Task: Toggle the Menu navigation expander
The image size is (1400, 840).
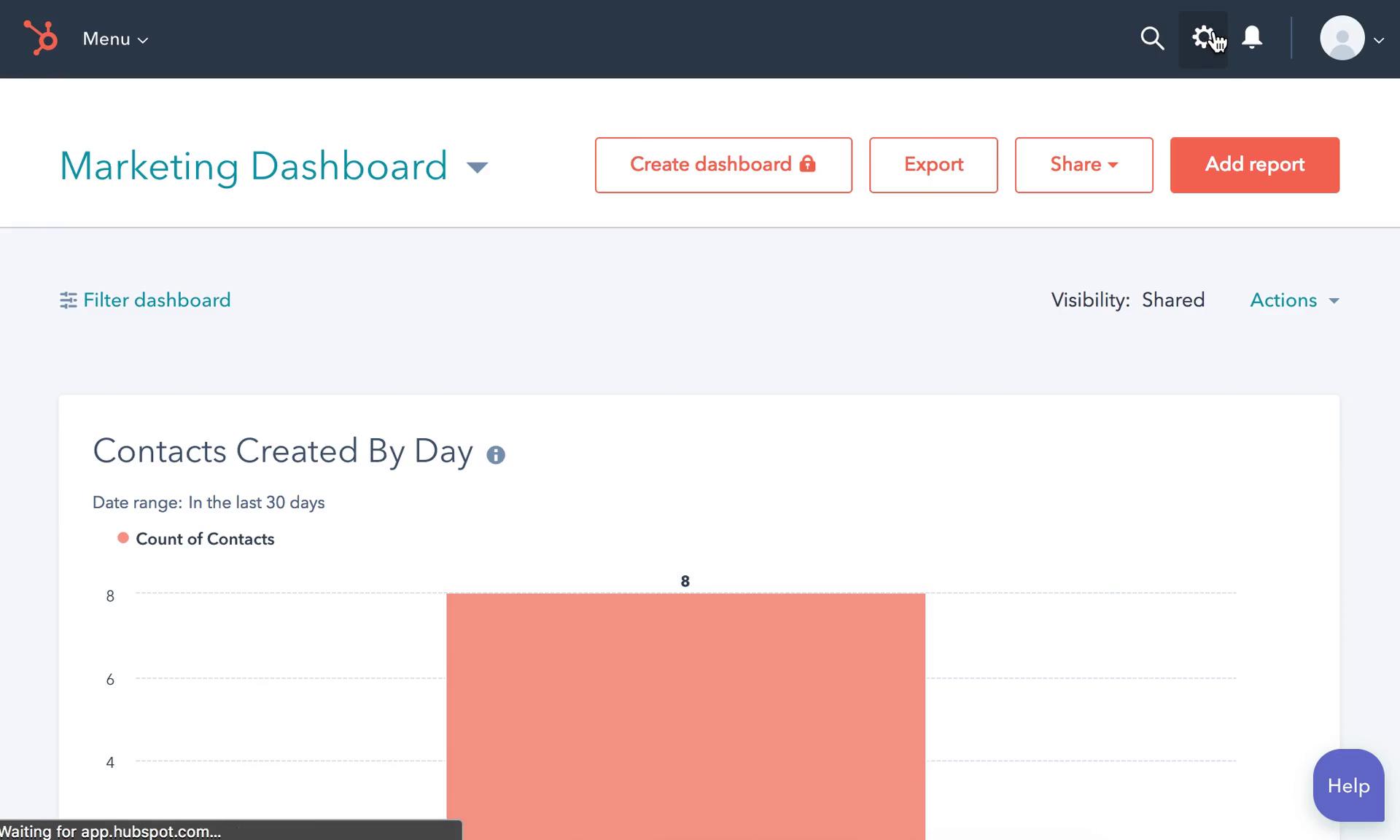Action: pyautogui.click(x=115, y=38)
